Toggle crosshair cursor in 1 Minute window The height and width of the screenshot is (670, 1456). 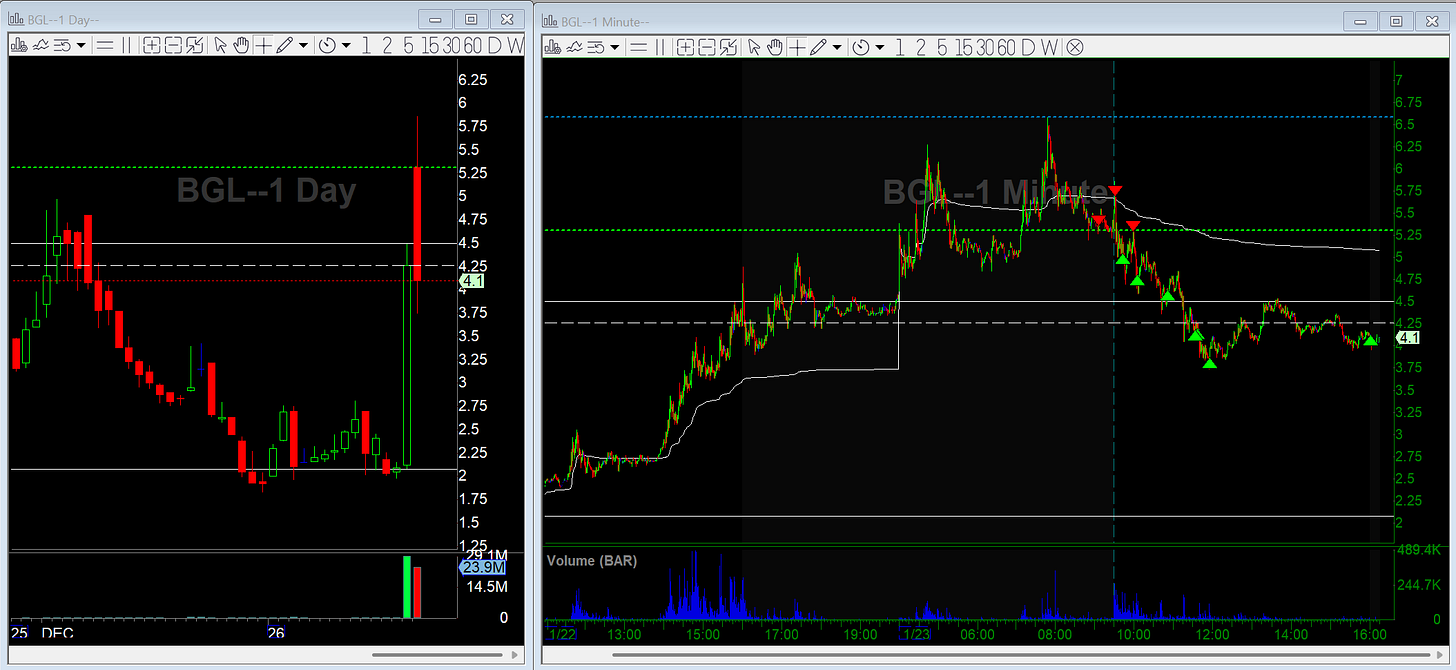(797, 46)
